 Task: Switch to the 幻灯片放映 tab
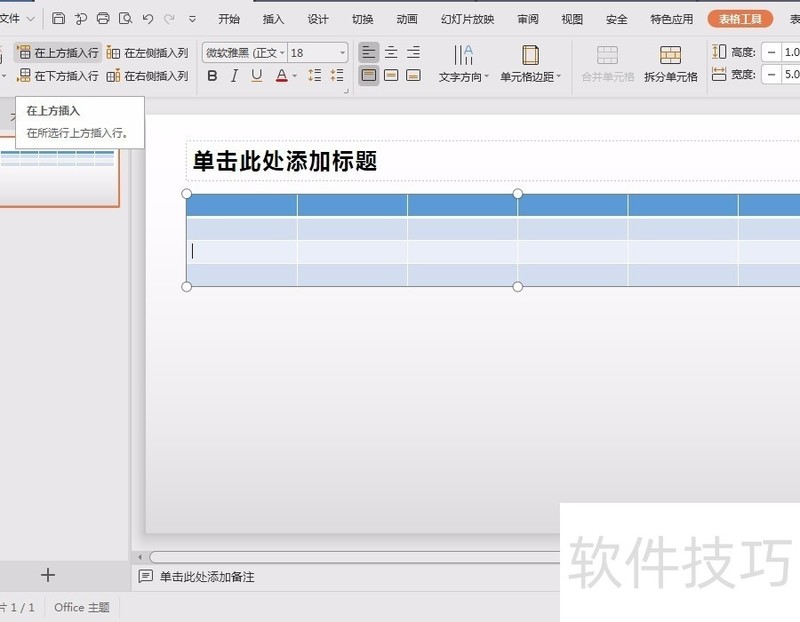(467, 19)
